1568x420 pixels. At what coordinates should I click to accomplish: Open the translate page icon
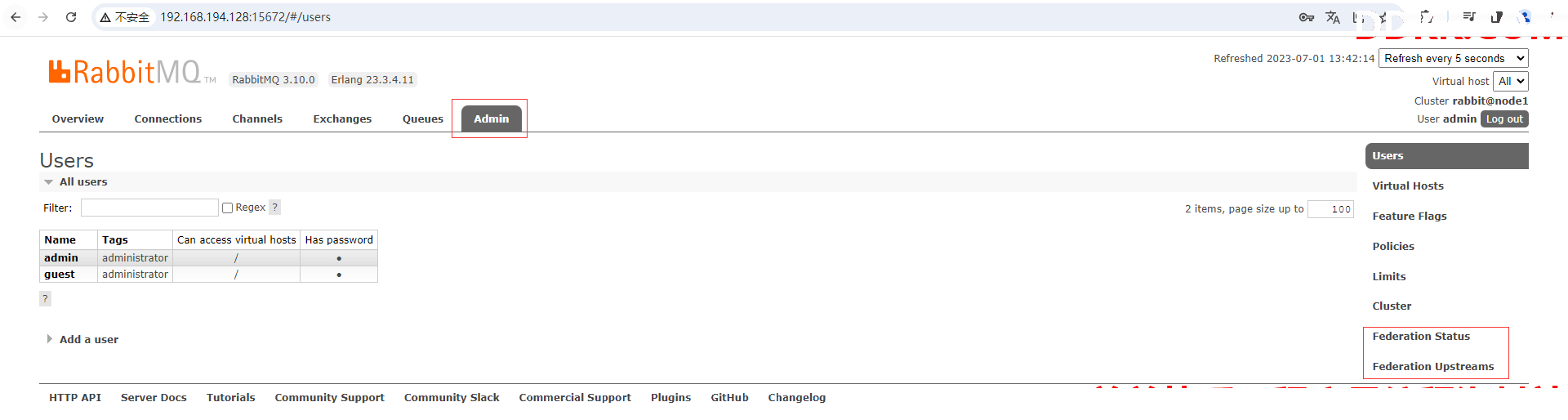[x=1333, y=17]
